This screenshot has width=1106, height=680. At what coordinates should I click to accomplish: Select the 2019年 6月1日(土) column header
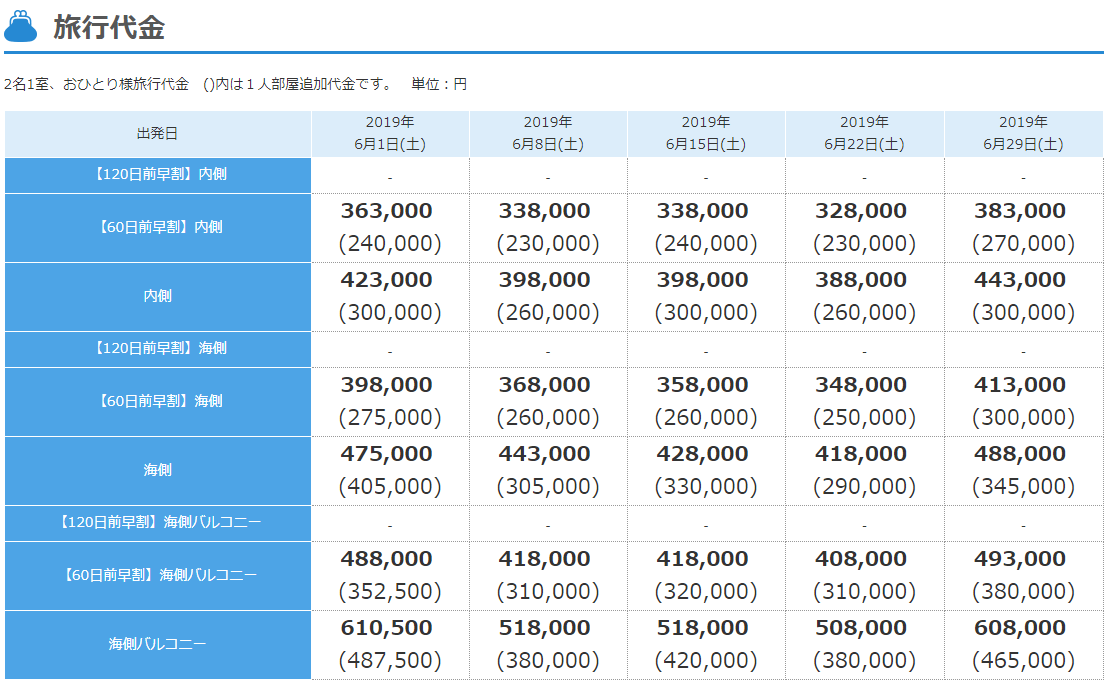(x=390, y=133)
